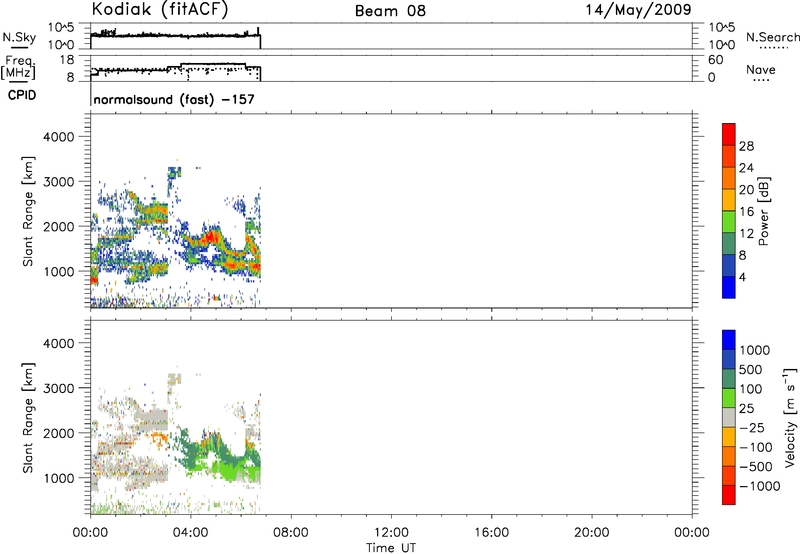This screenshot has width=800, height=554.
Task: Click the "4" label on the power colorbar
Action: pyautogui.click(x=742, y=278)
